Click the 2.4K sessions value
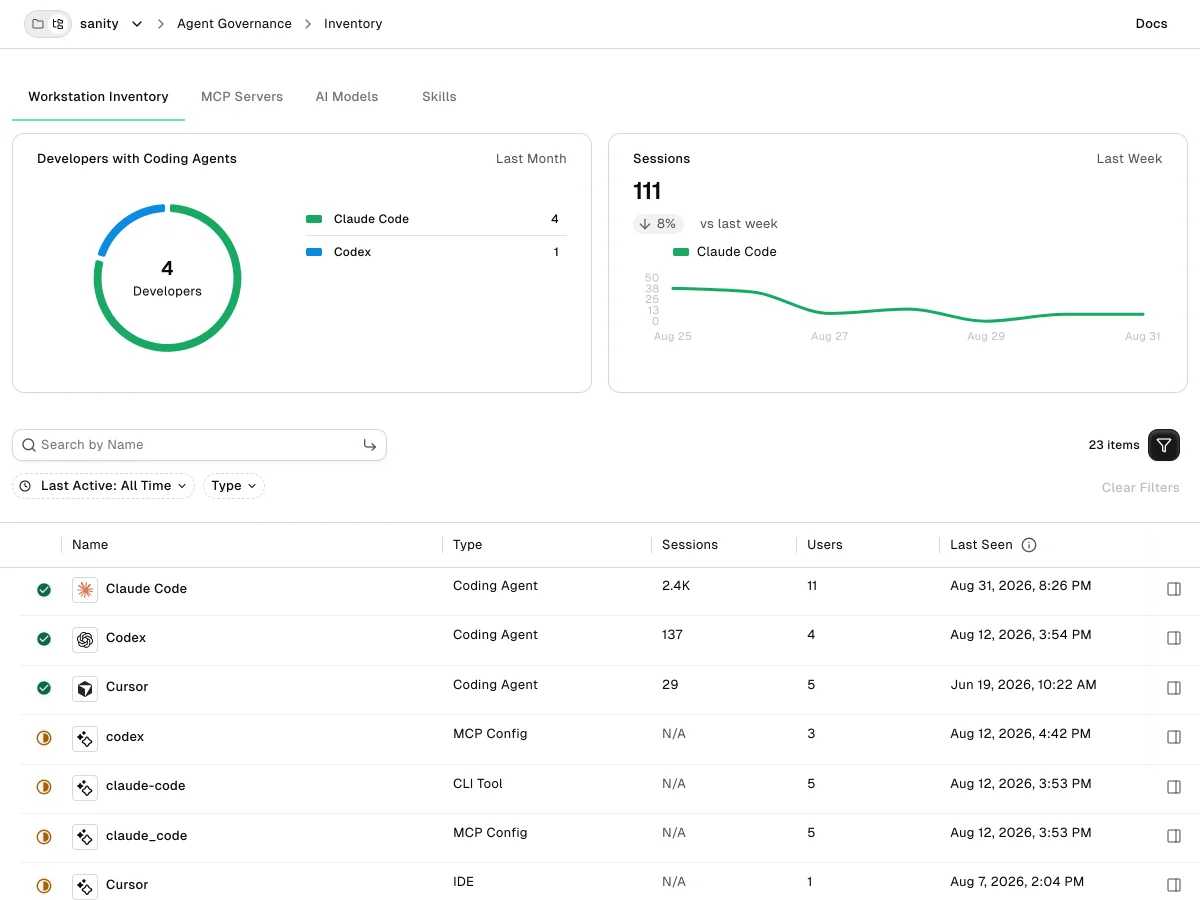The width and height of the screenshot is (1200, 900). (x=676, y=586)
